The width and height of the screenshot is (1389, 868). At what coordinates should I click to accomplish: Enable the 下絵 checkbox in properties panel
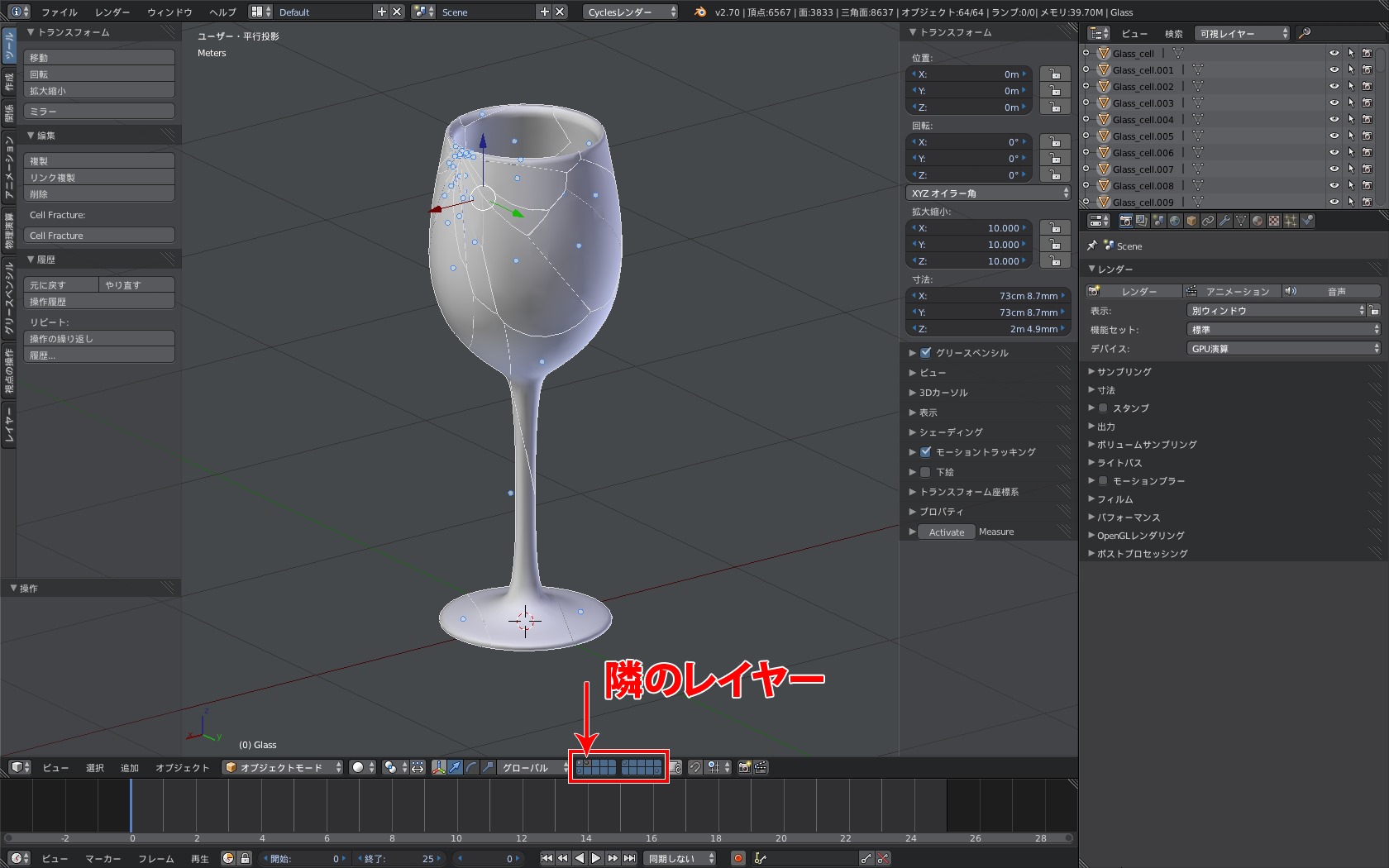pos(924,472)
